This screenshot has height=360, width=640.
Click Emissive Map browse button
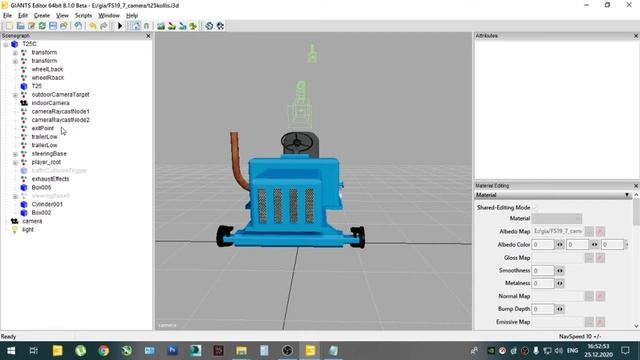(589, 322)
